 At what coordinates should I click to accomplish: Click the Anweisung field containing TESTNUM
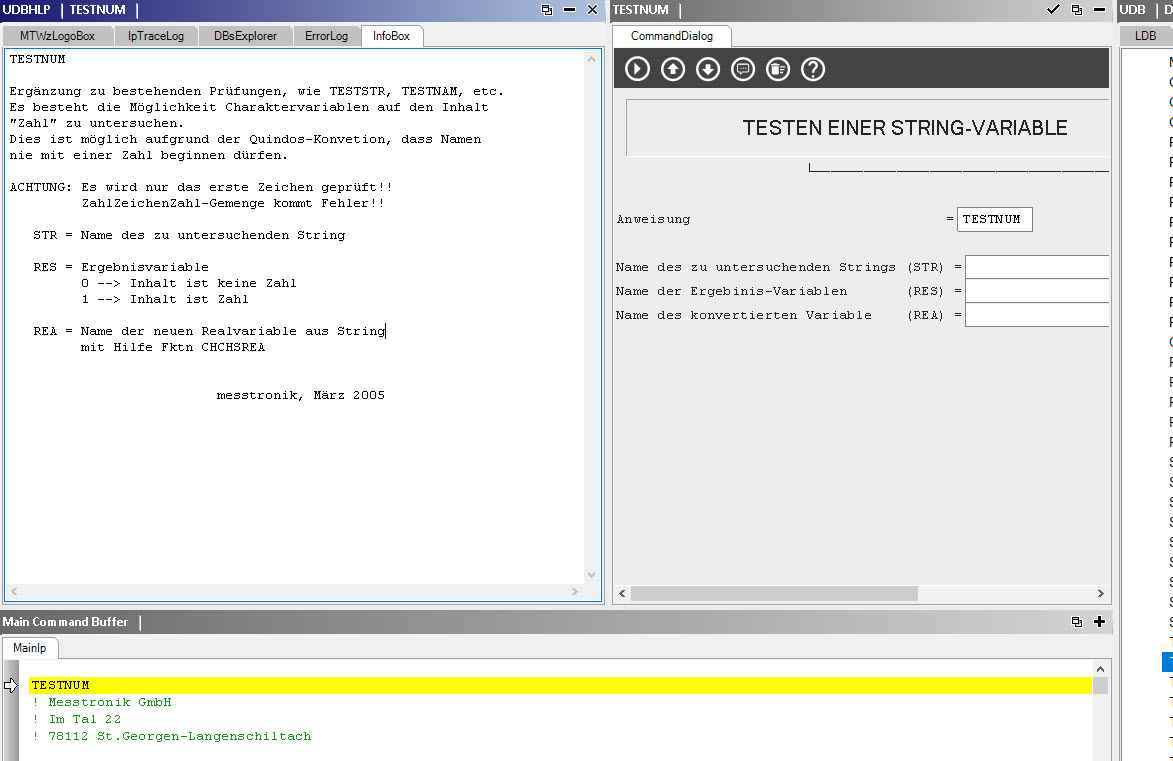click(x=994, y=219)
